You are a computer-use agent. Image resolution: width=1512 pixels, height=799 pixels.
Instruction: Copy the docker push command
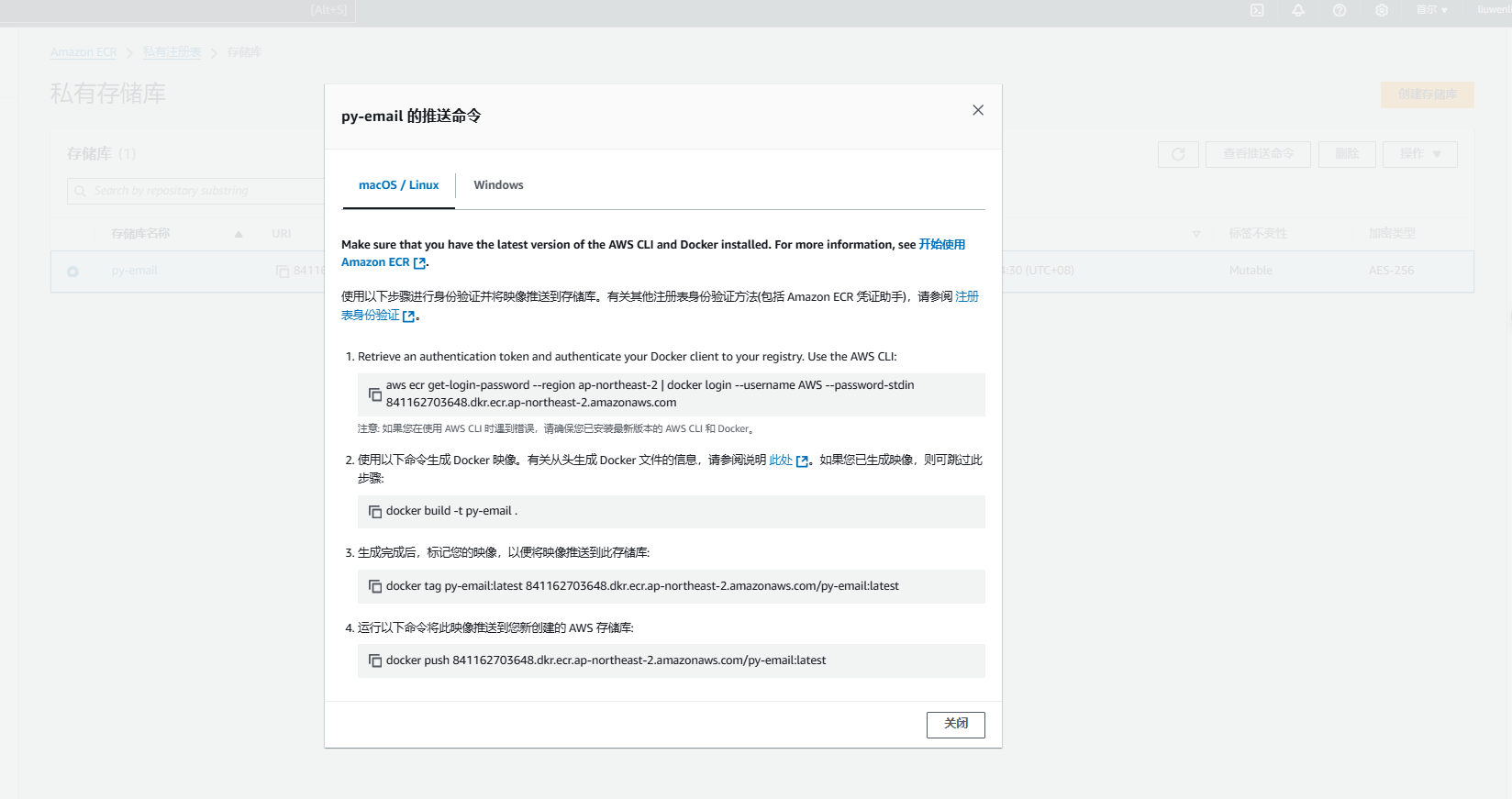tap(374, 660)
